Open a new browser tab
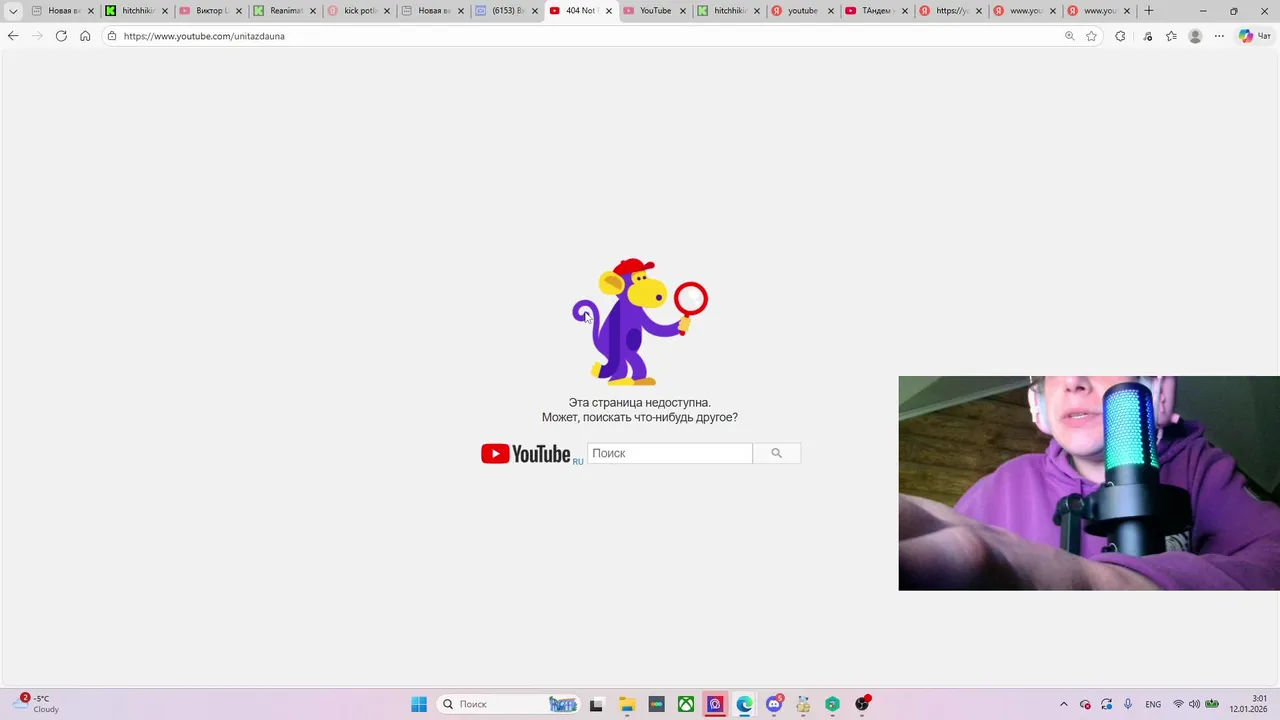The width and height of the screenshot is (1280, 720). click(x=1149, y=11)
